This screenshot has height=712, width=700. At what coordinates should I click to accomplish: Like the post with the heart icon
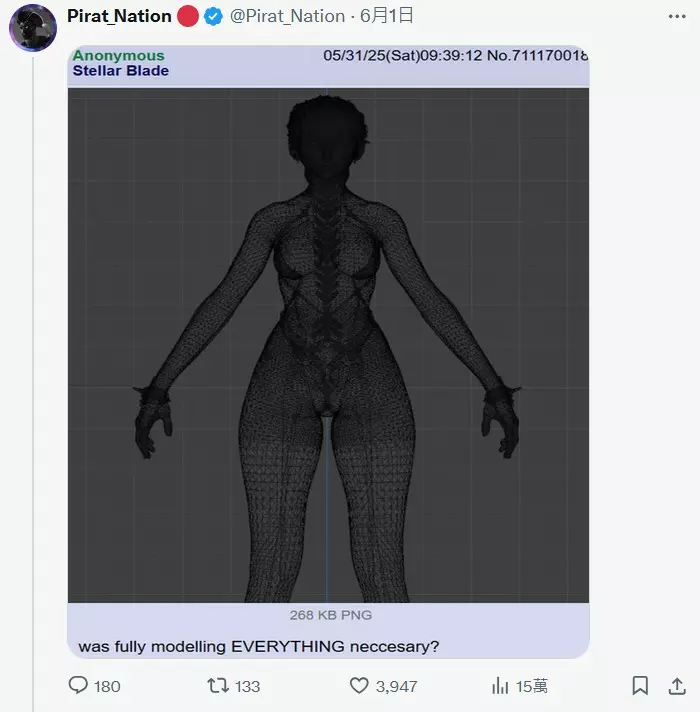pyautogui.click(x=359, y=685)
